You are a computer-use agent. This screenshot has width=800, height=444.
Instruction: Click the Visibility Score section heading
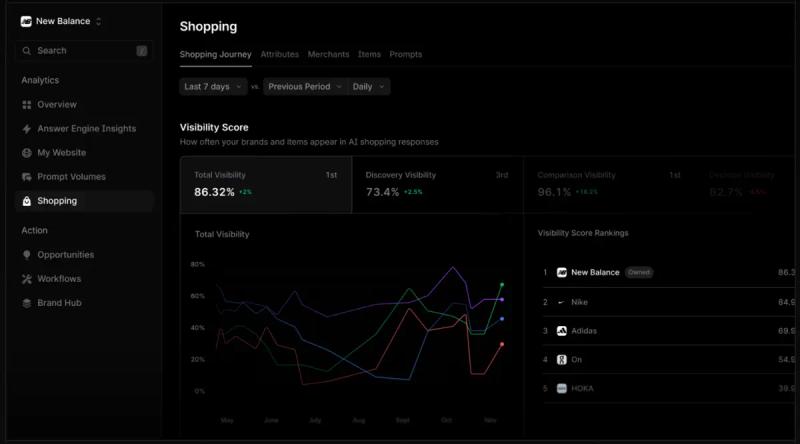coord(214,128)
